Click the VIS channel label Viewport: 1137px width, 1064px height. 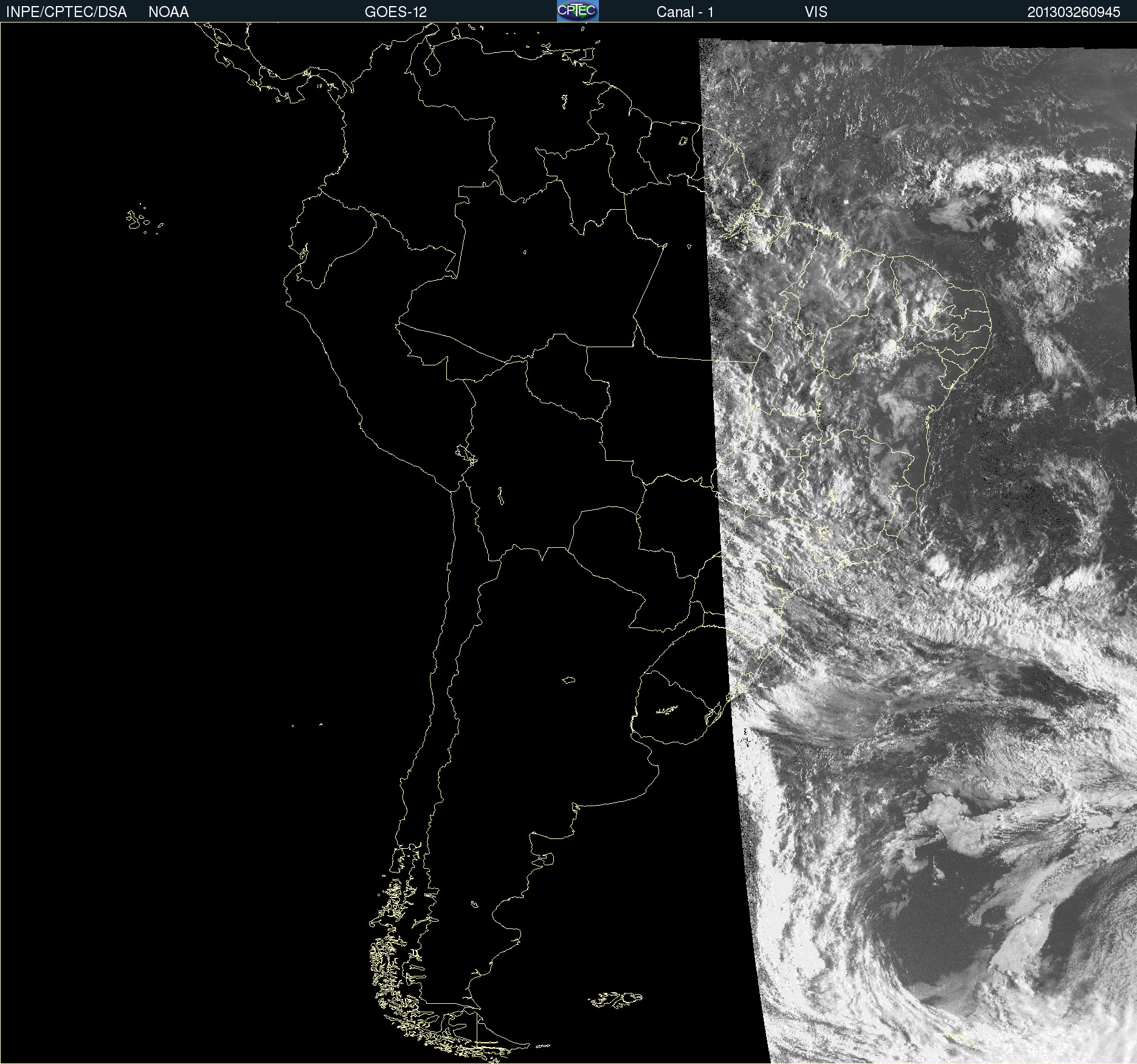816,12
